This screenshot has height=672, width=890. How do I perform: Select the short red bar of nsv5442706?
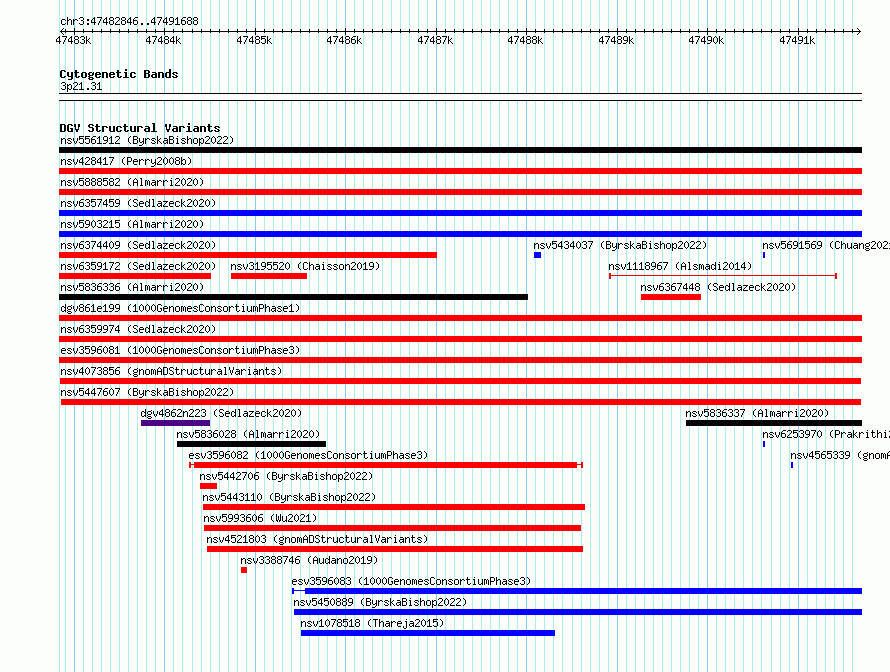(208, 486)
